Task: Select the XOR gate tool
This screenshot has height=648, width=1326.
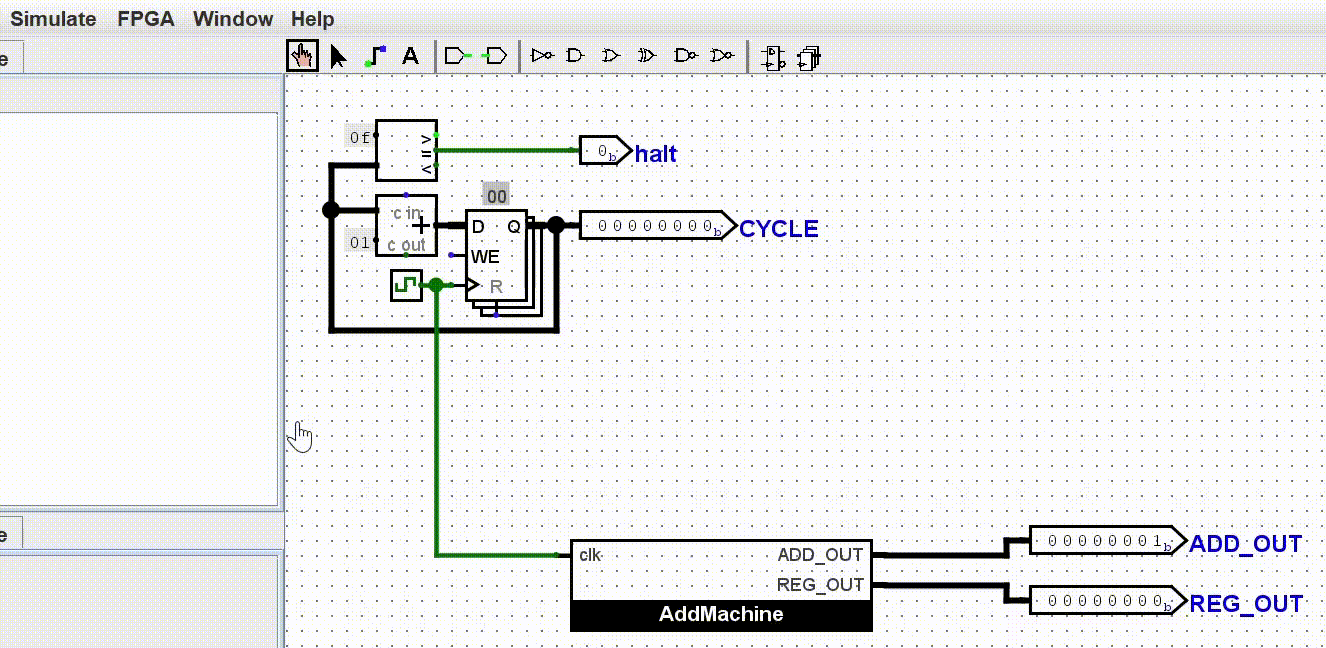Action: [646, 56]
